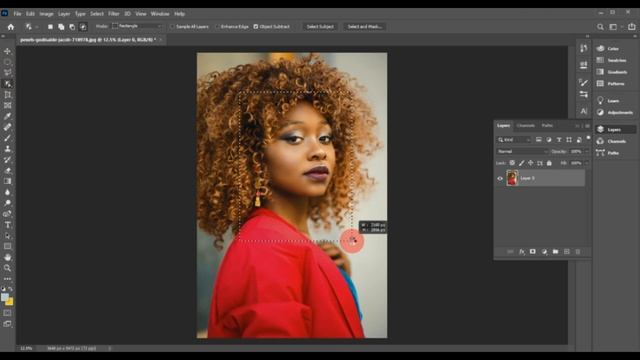Select the Rectangle shape tool
640x360 pixels.
tap(7, 247)
